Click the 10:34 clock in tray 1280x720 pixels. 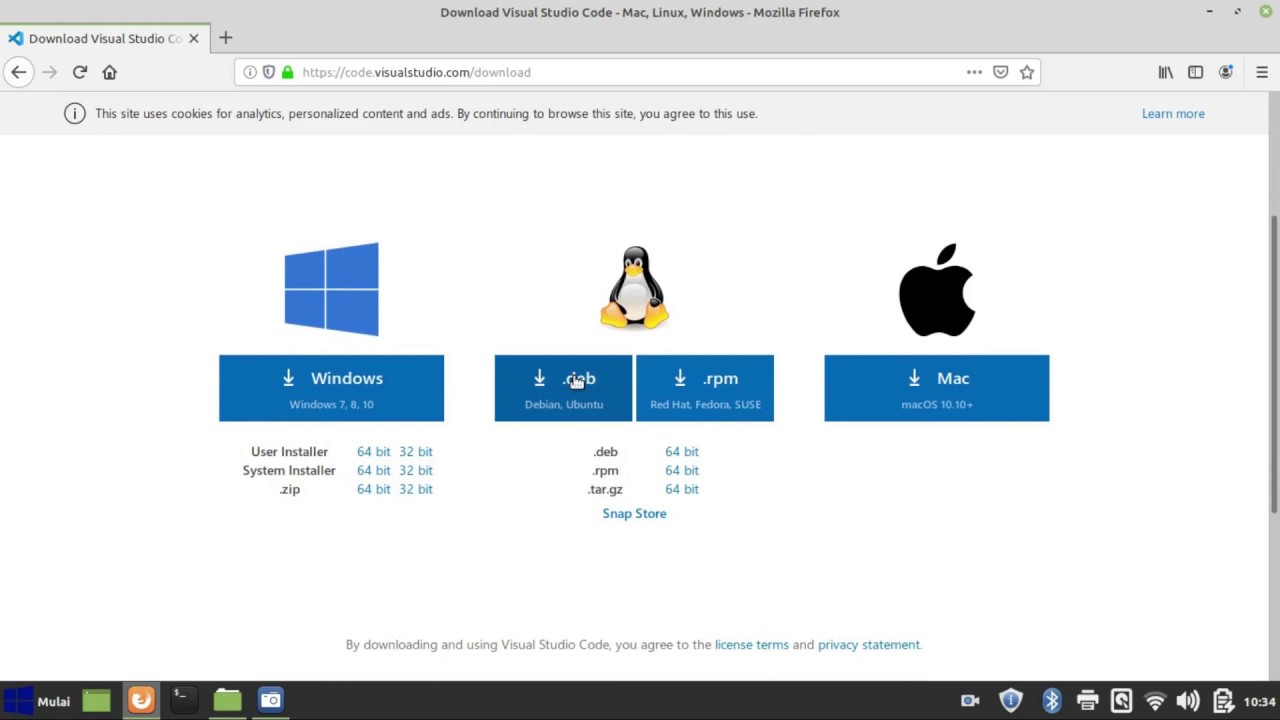coord(1260,701)
